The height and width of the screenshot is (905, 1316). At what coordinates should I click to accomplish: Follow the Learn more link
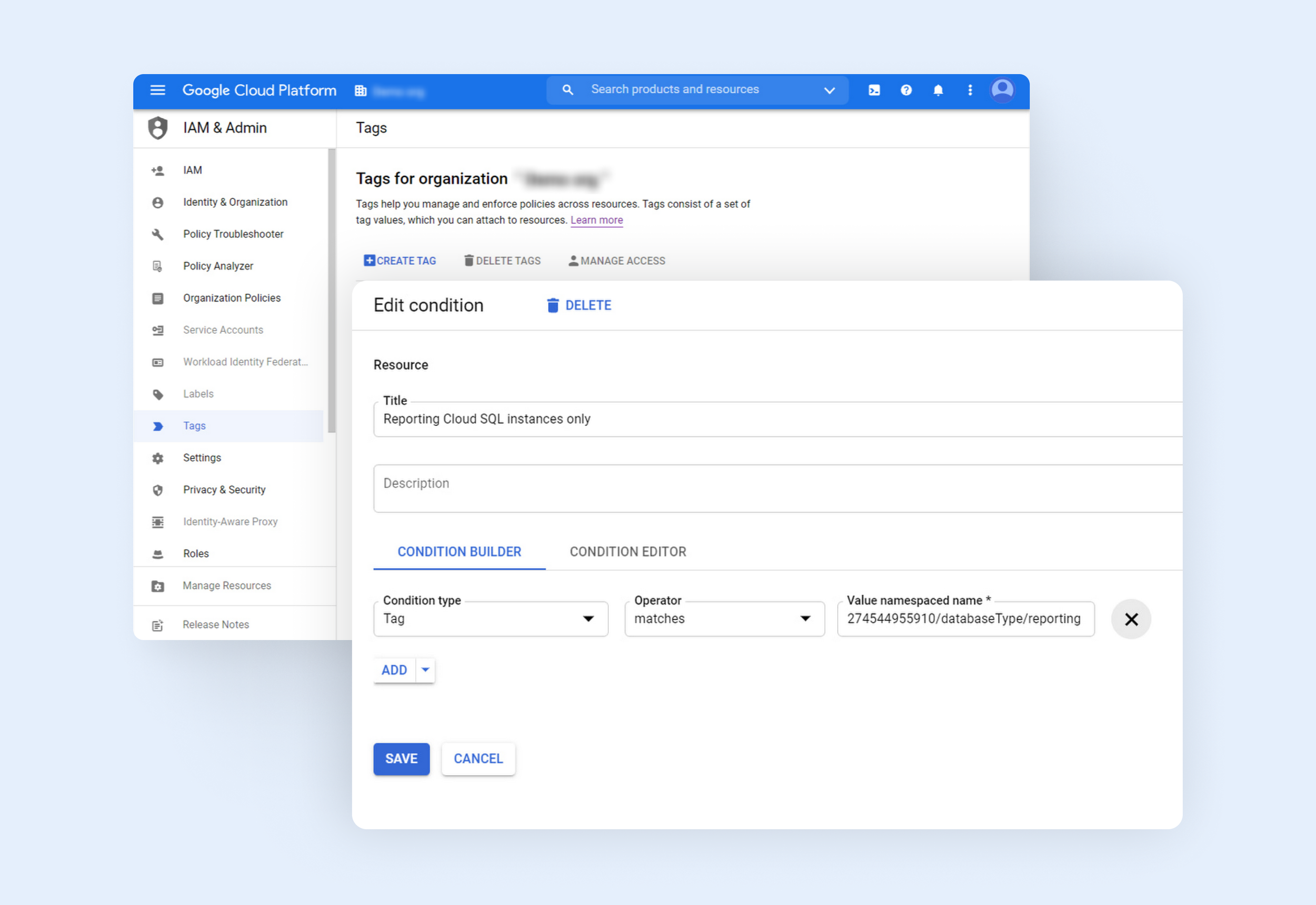point(596,220)
